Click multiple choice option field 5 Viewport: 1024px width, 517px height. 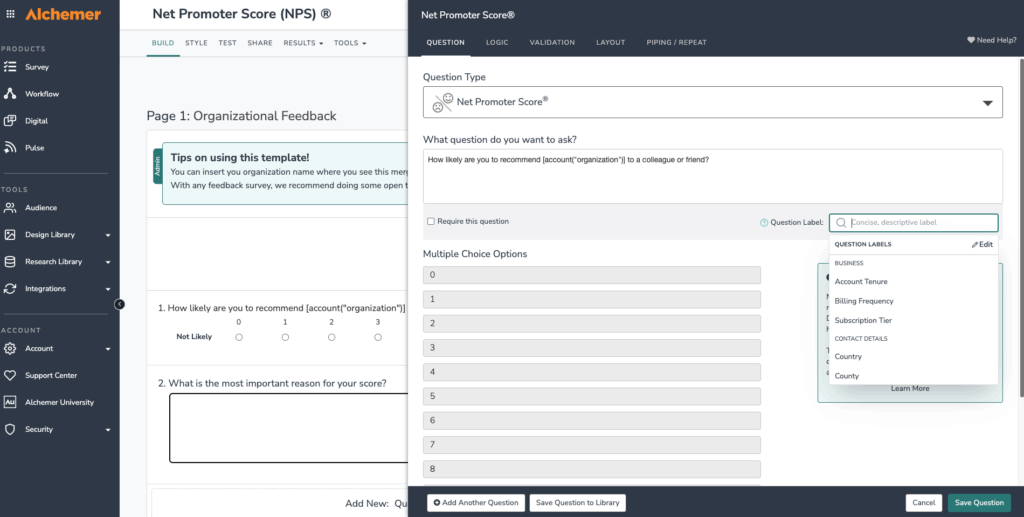[x=592, y=396]
